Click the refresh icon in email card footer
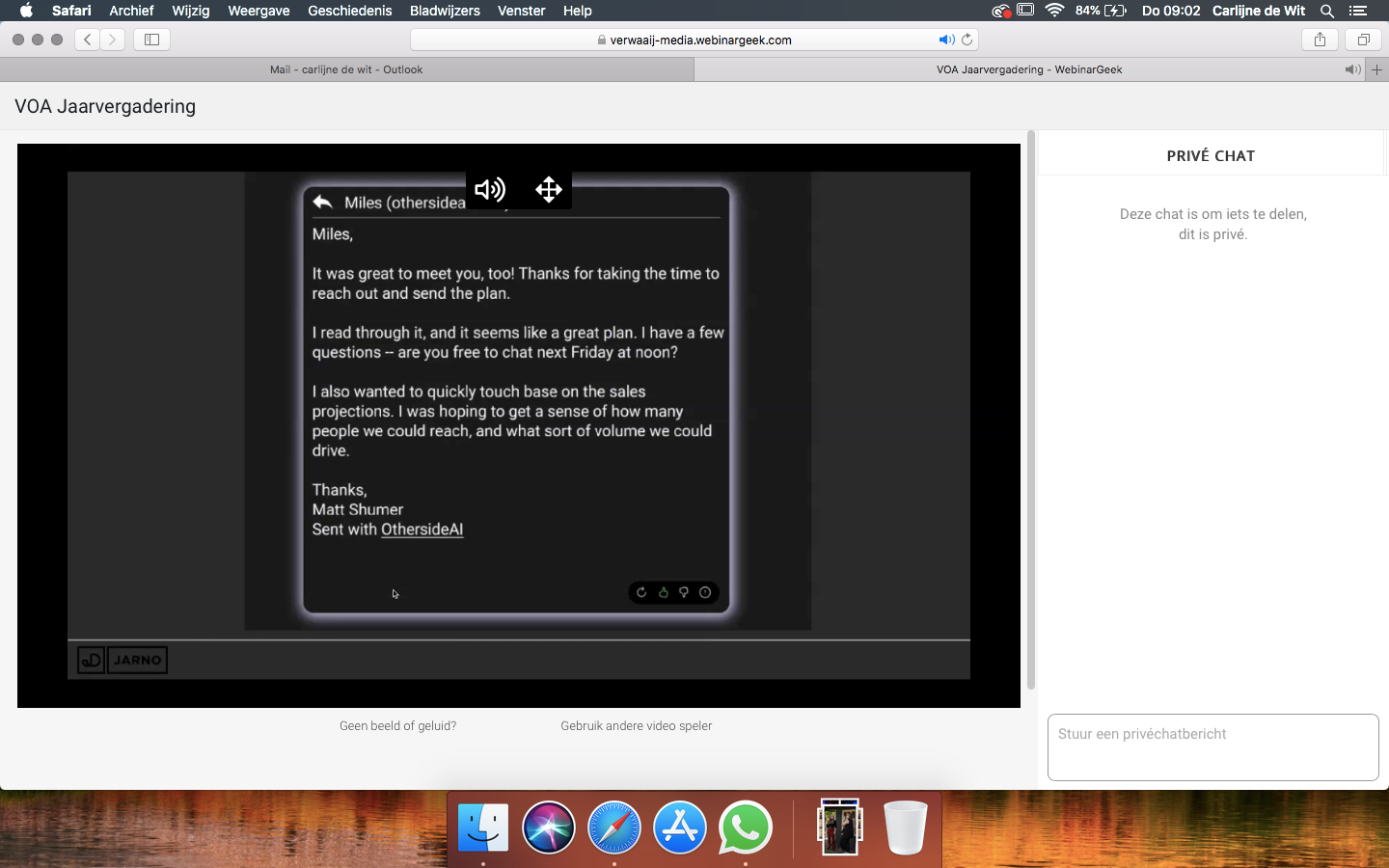Screen dimensions: 1389x868 (641, 592)
